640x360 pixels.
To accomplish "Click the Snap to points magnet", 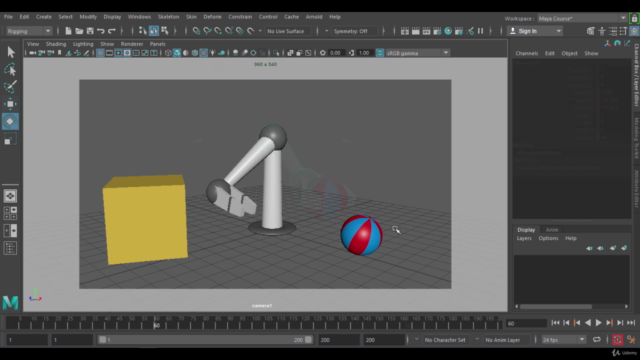I will point(218,31).
